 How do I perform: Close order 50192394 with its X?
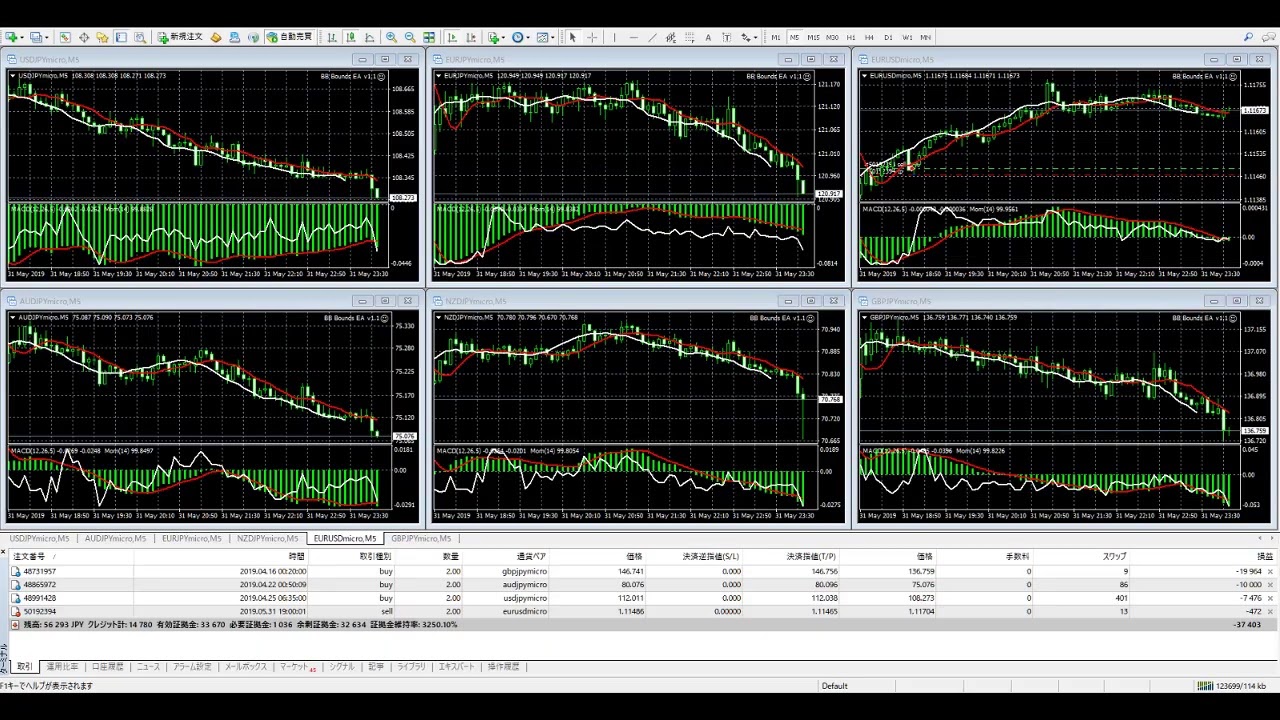(1271, 611)
